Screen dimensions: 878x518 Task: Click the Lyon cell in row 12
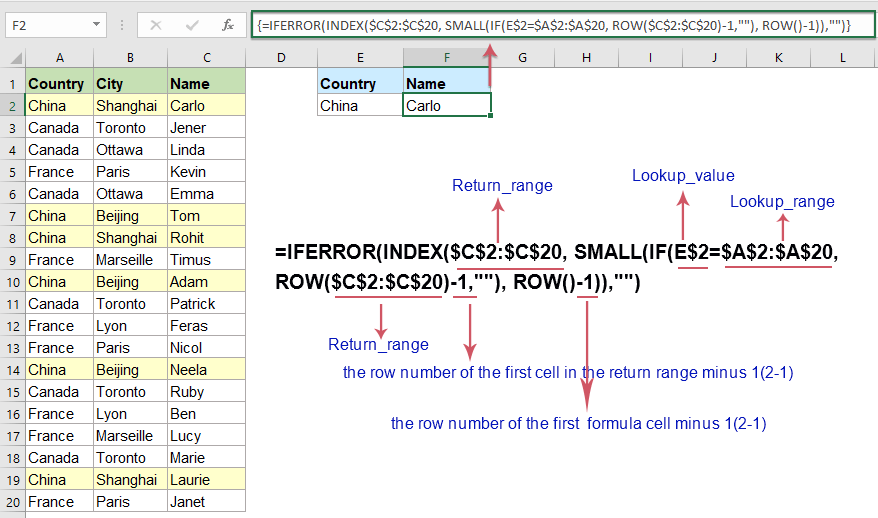click(130, 326)
